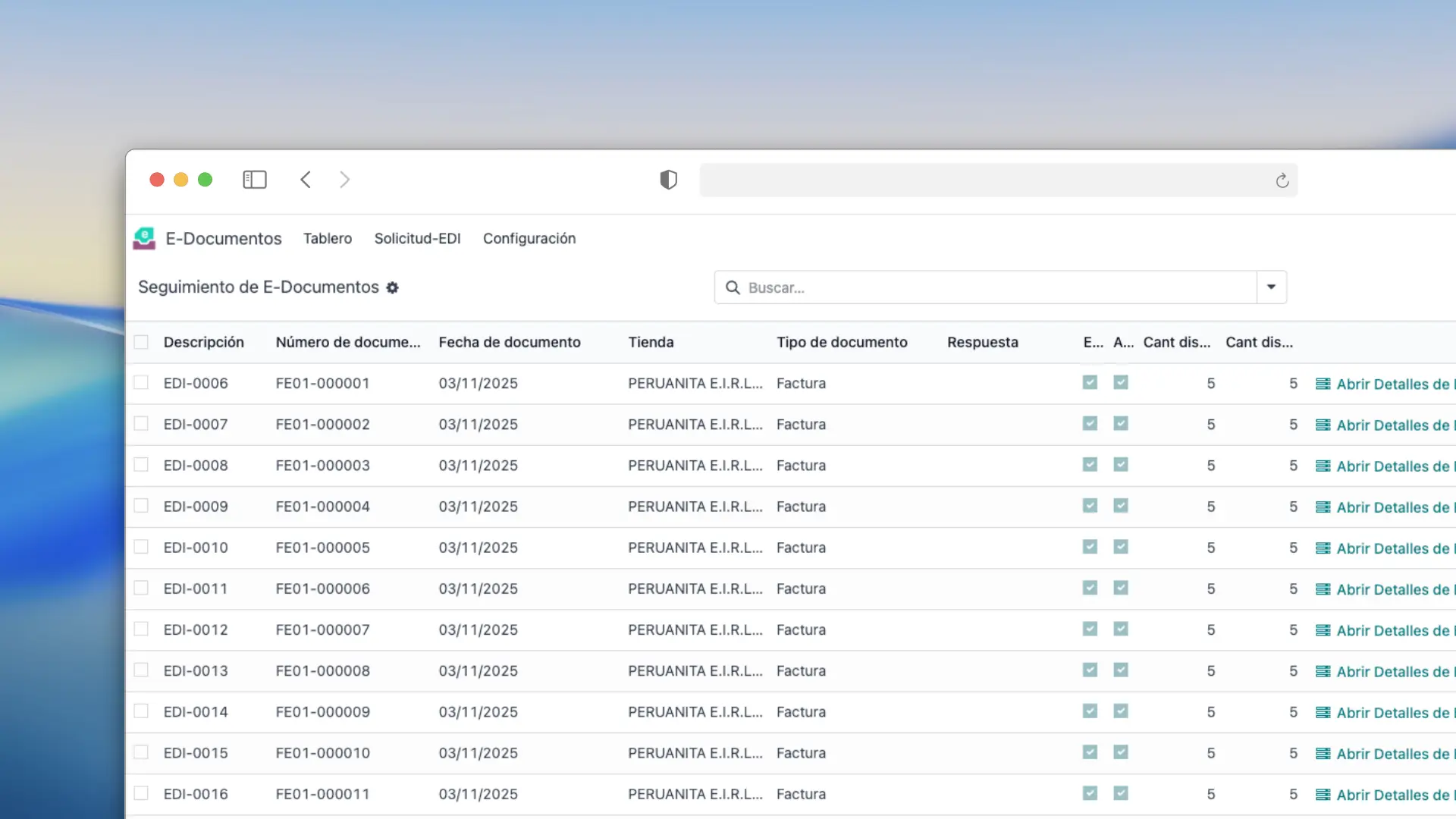1456x819 pixels.
Task: Click the E-Documentos app logo icon
Action: (x=144, y=239)
